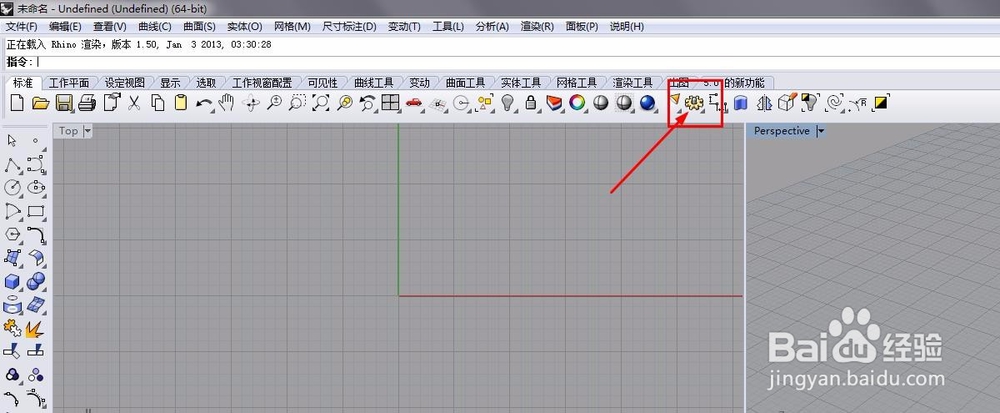1000x413 pixels.
Task: Click the black and yellow square icon
Action: [881, 102]
